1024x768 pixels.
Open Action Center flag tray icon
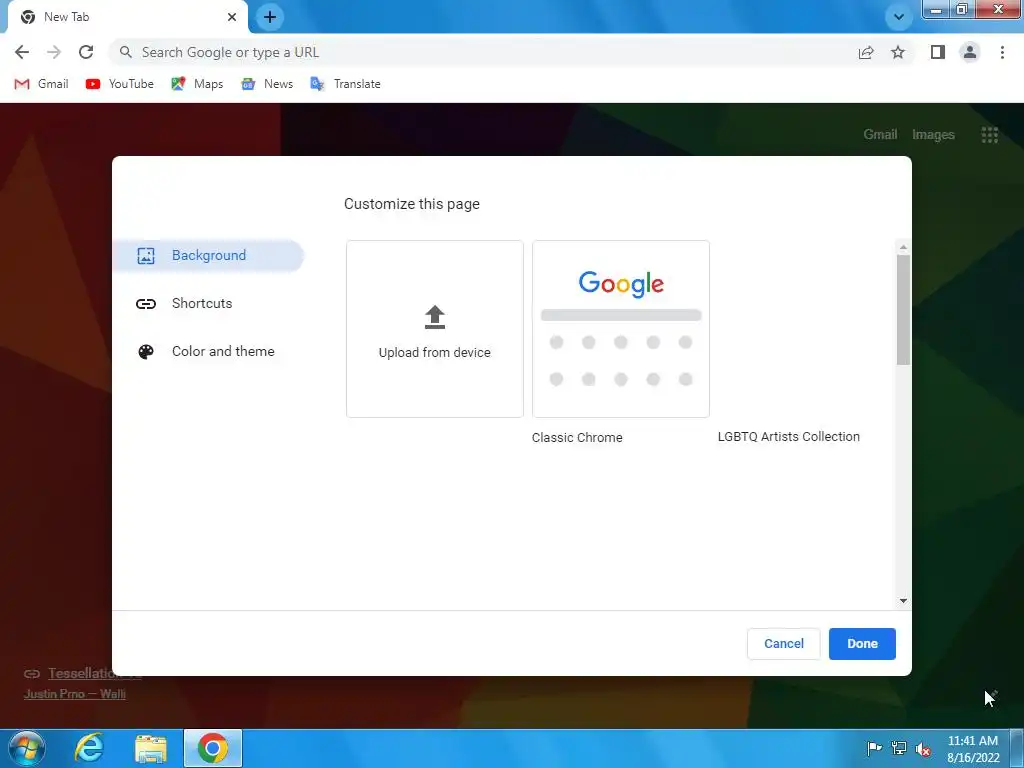[x=874, y=748]
